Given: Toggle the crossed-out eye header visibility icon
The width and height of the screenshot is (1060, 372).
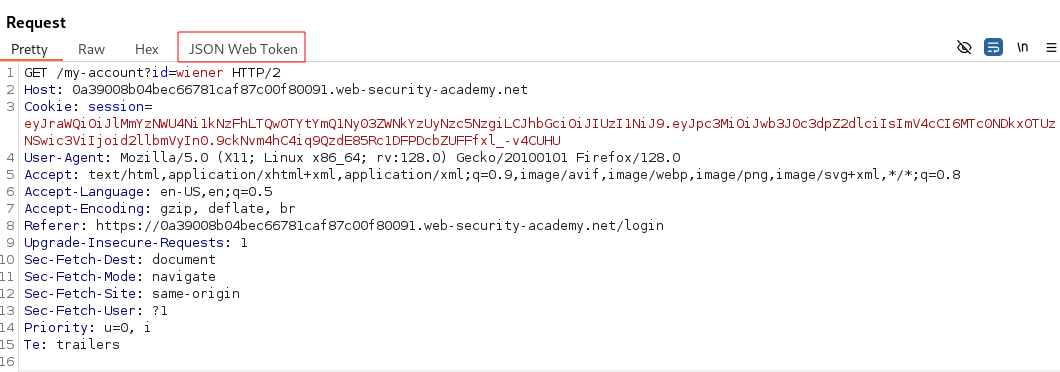Looking at the screenshot, I should [964, 47].
